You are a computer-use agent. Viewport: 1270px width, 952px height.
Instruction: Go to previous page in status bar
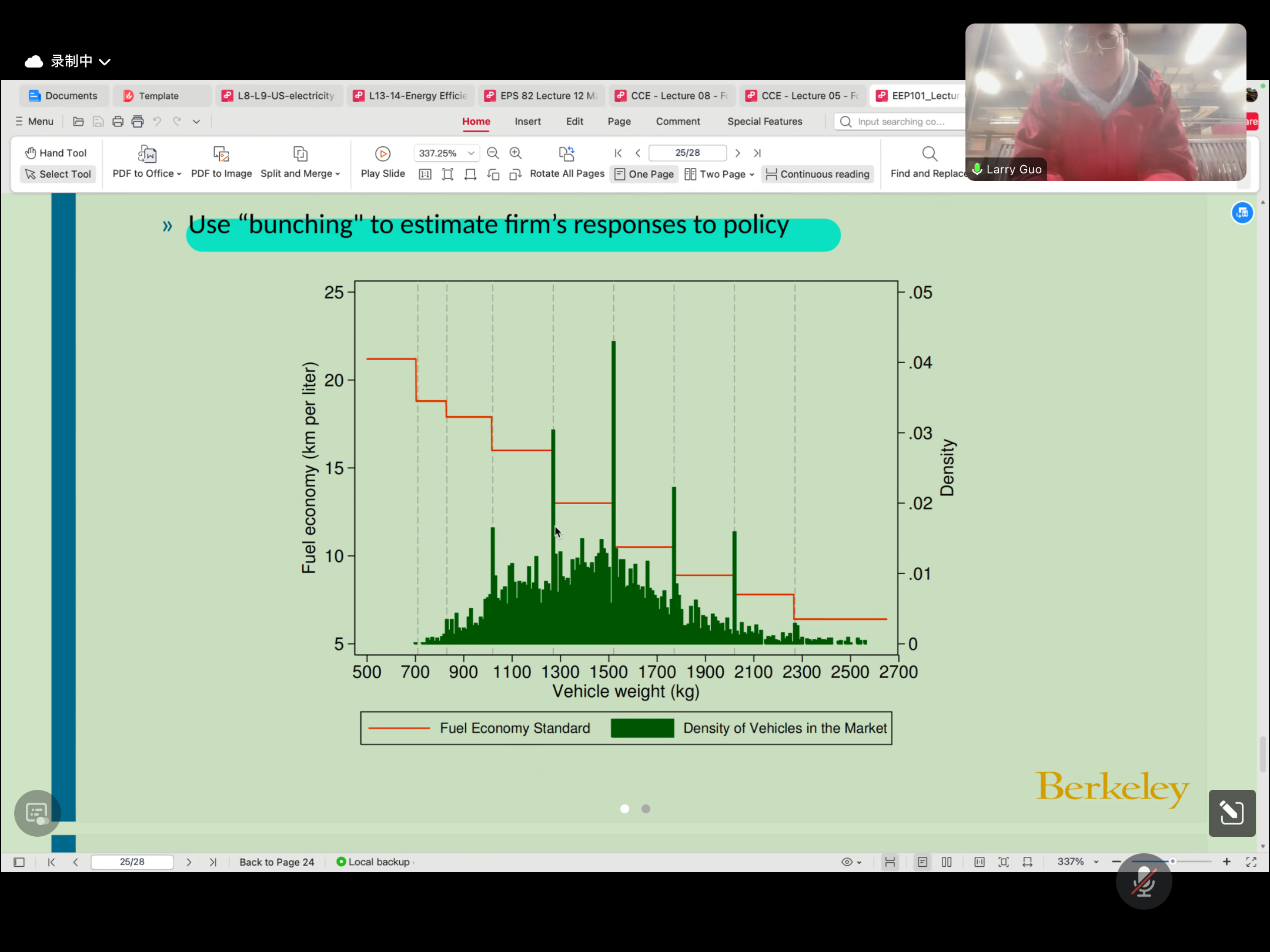(75, 862)
